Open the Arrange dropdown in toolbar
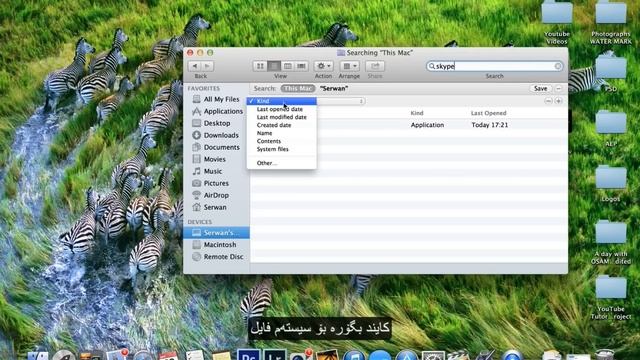This screenshot has height=360, width=640. [349, 66]
